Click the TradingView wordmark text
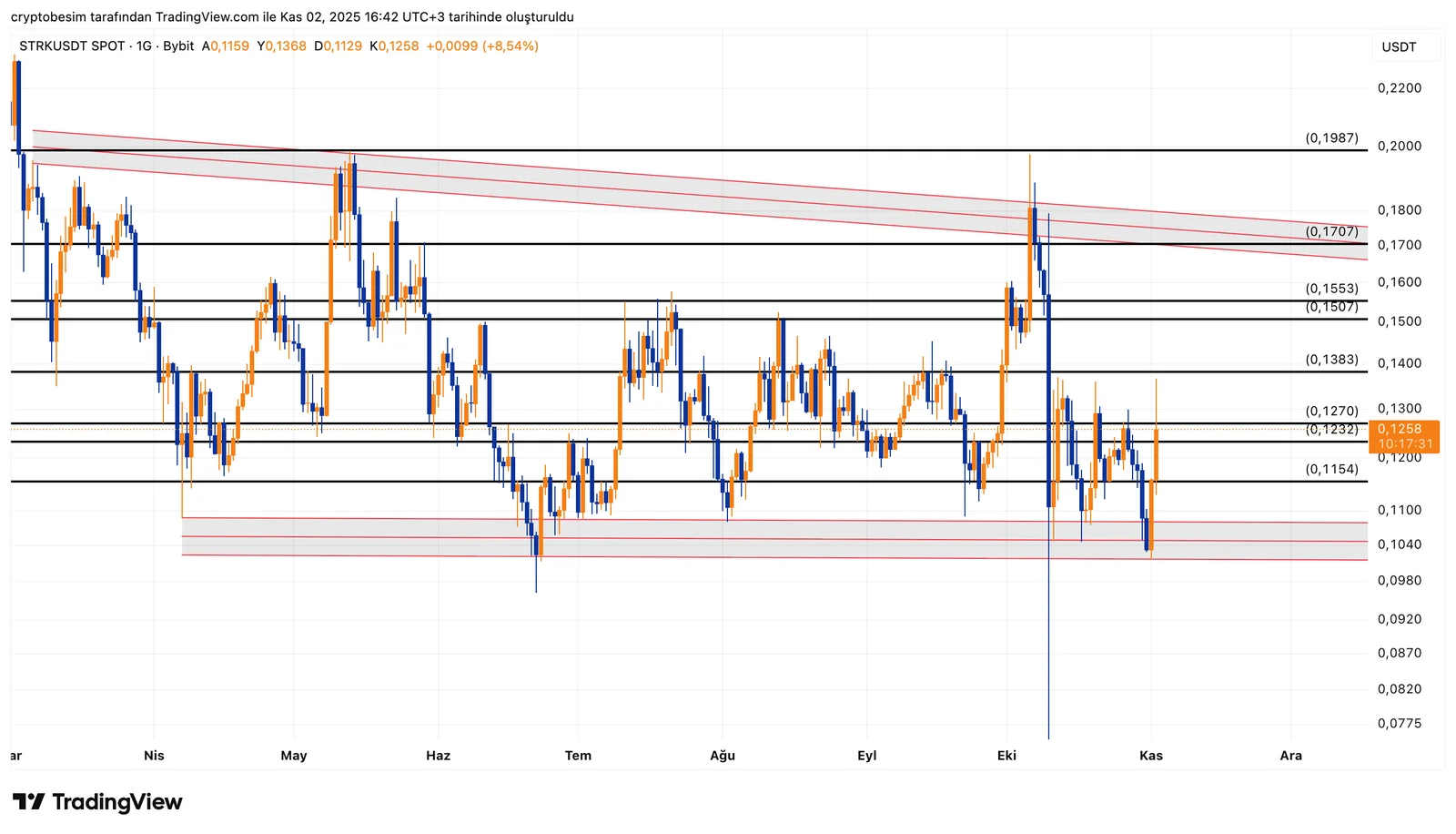 (x=117, y=802)
